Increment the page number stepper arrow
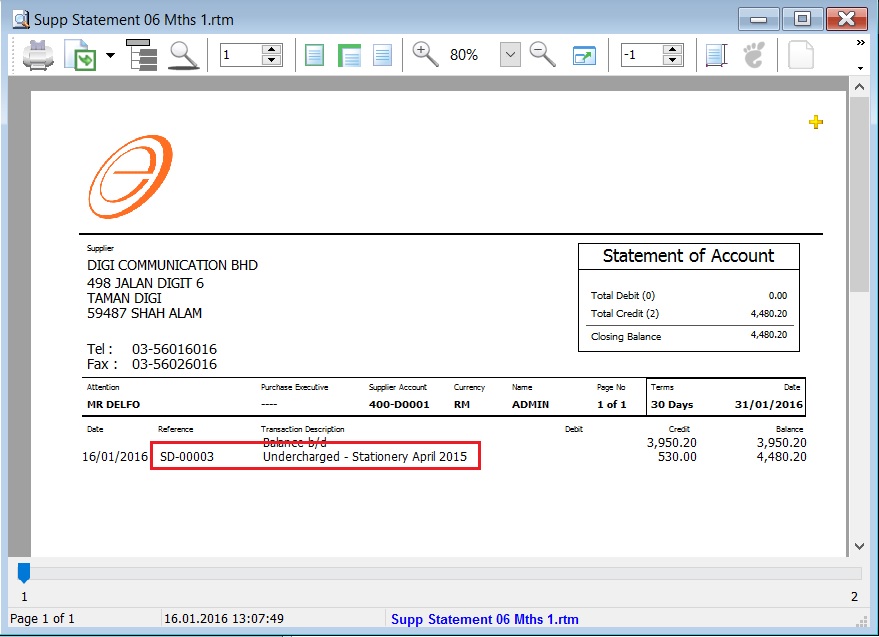 270,48
